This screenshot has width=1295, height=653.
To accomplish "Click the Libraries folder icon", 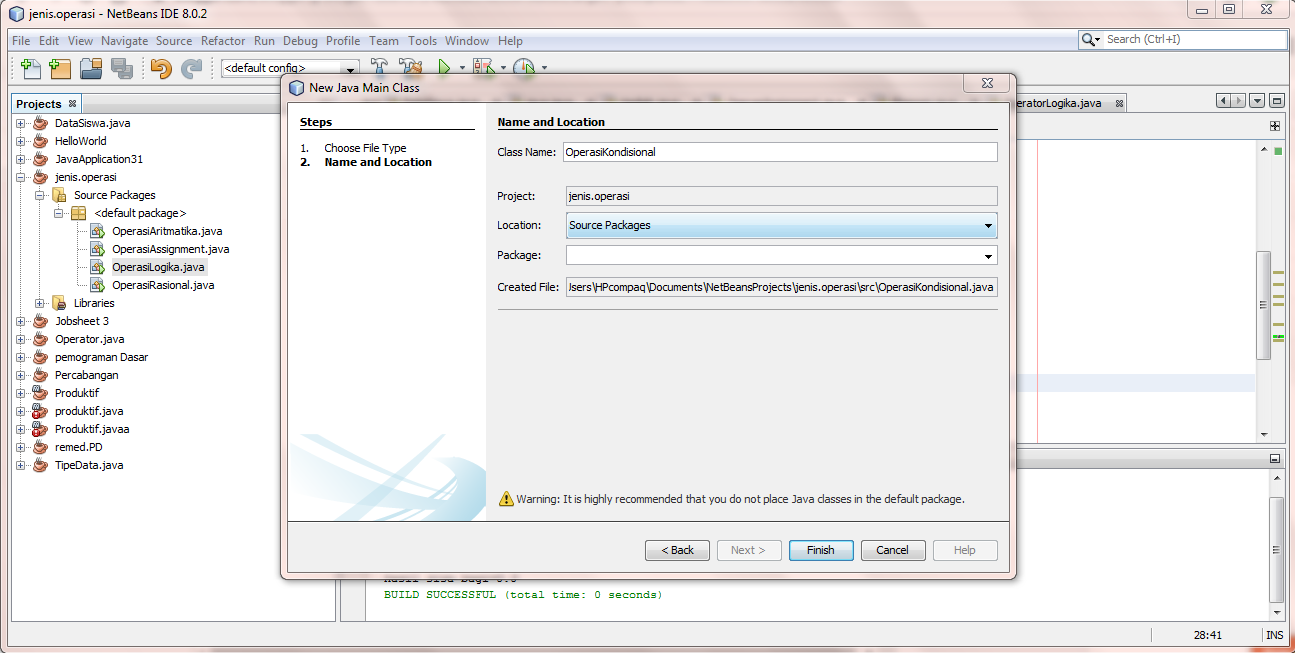I will click(59, 303).
